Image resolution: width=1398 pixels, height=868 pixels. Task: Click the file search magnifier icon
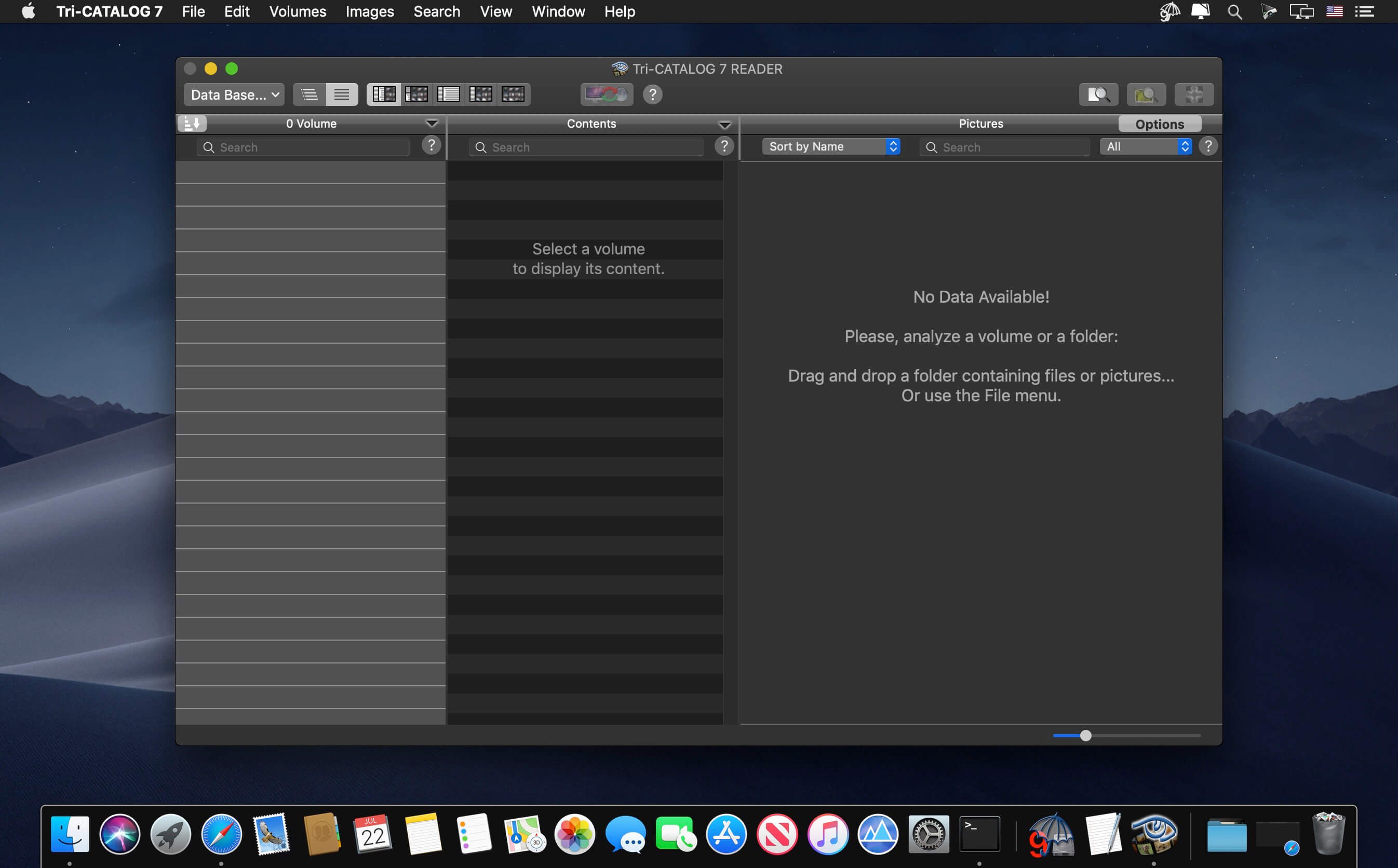point(1098,94)
